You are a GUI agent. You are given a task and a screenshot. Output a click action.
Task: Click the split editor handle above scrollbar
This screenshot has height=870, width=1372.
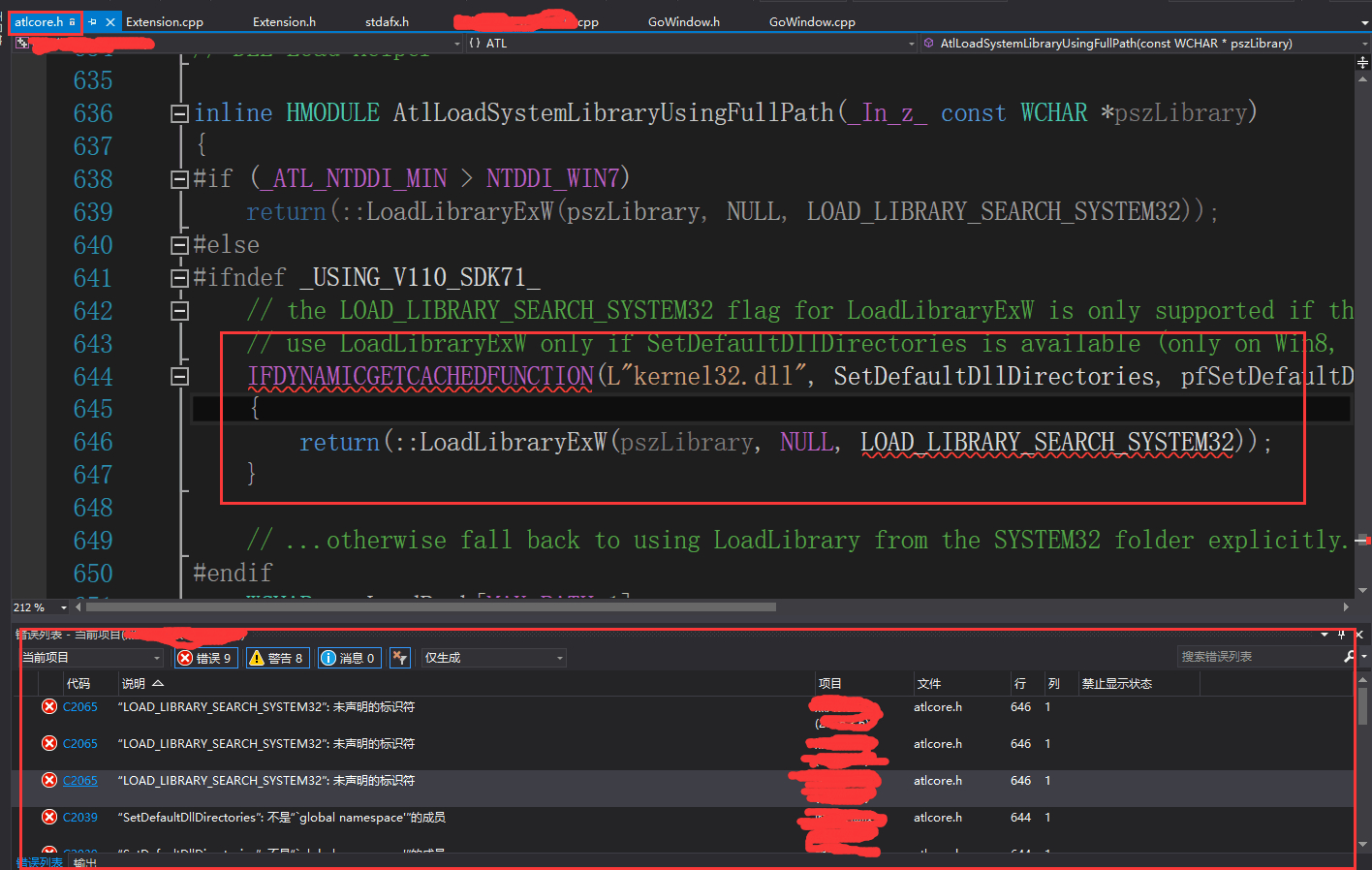[x=1362, y=62]
